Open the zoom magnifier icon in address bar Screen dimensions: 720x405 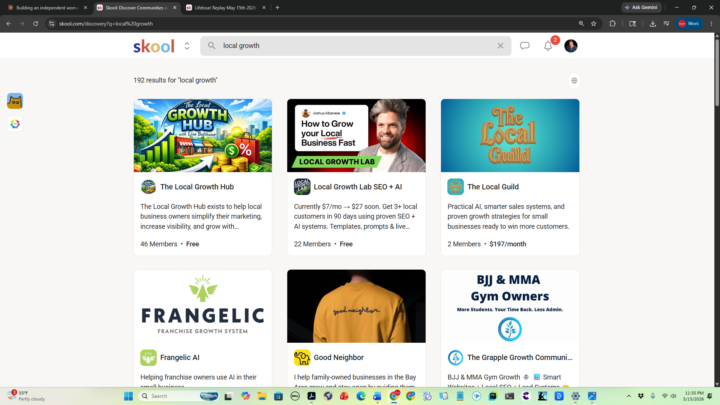pyautogui.click(x=581, y=23)
